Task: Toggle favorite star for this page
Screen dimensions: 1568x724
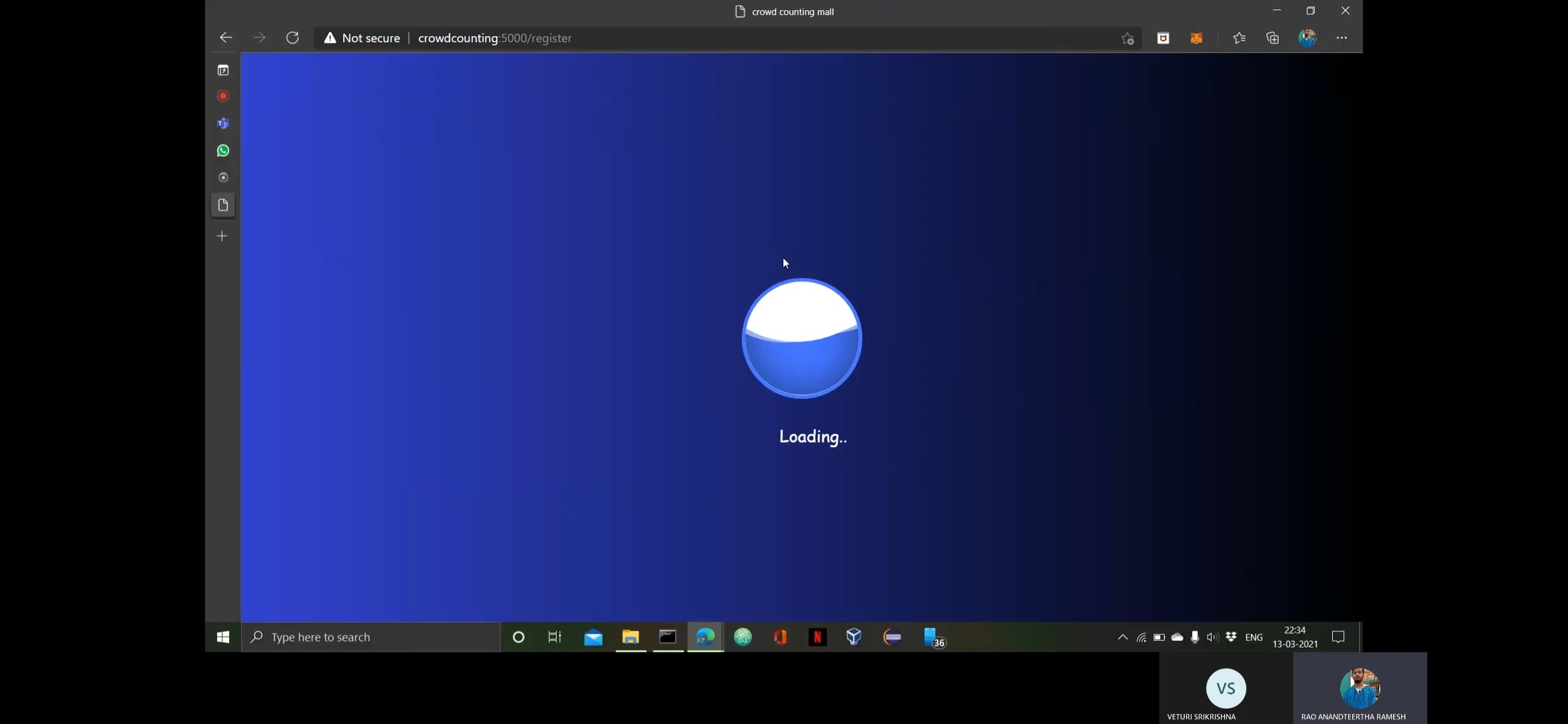Action: (1126, 38)
